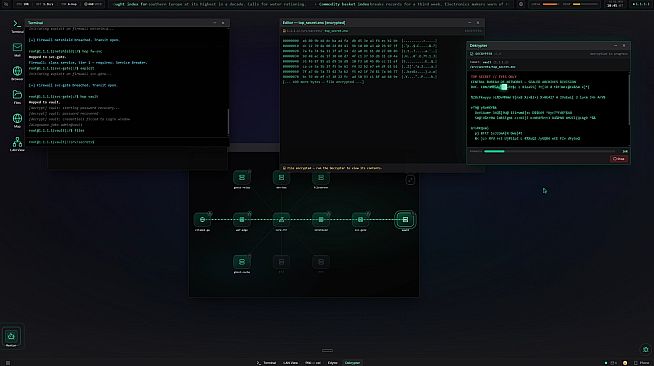The width and height of the screenshot is (654, 366).
Task: Open the LAN View network icon
Action: click(x=17, y=144)
